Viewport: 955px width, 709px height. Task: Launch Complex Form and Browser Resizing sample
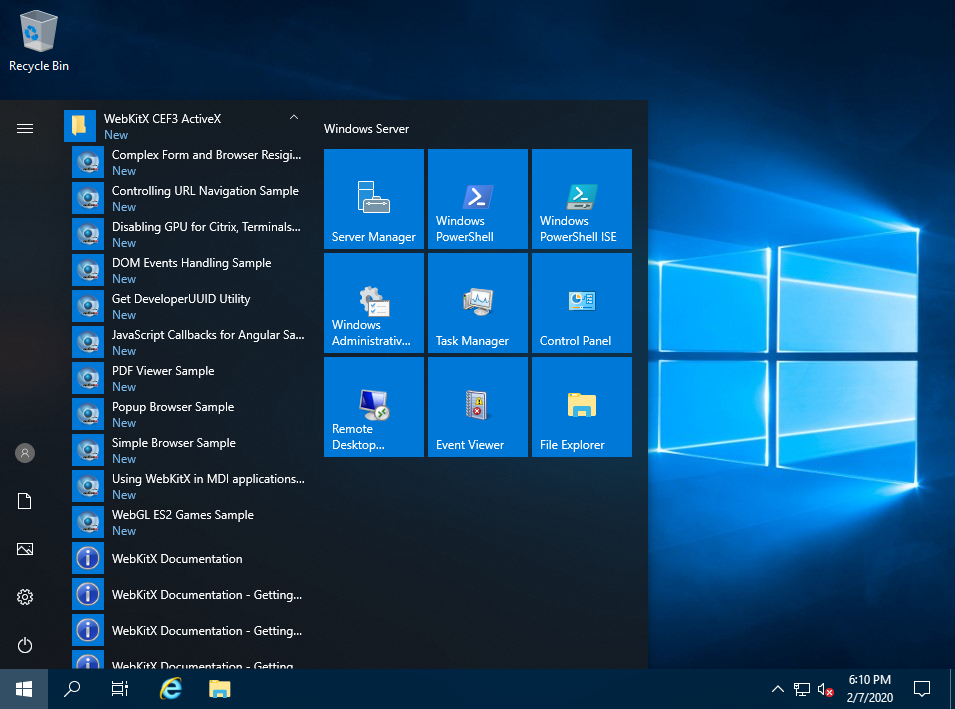click(x=189, y=162)
